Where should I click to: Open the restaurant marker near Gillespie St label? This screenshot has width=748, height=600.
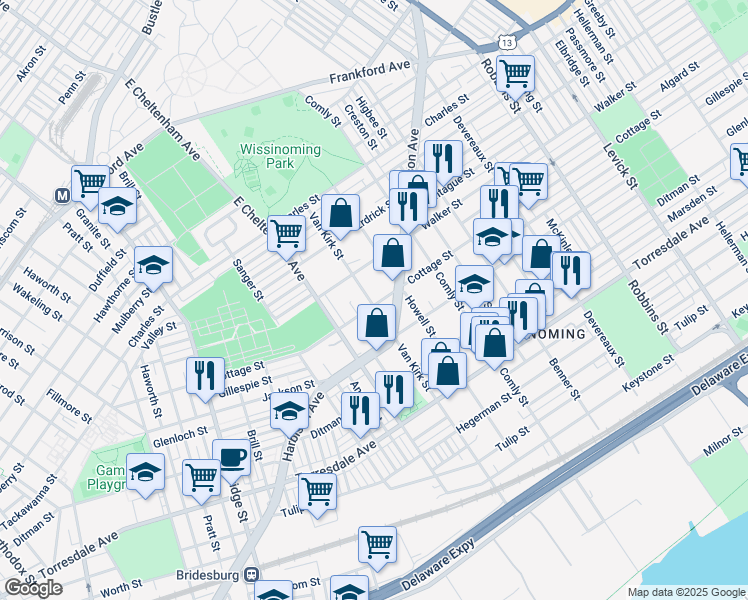(x=205, y=378)
